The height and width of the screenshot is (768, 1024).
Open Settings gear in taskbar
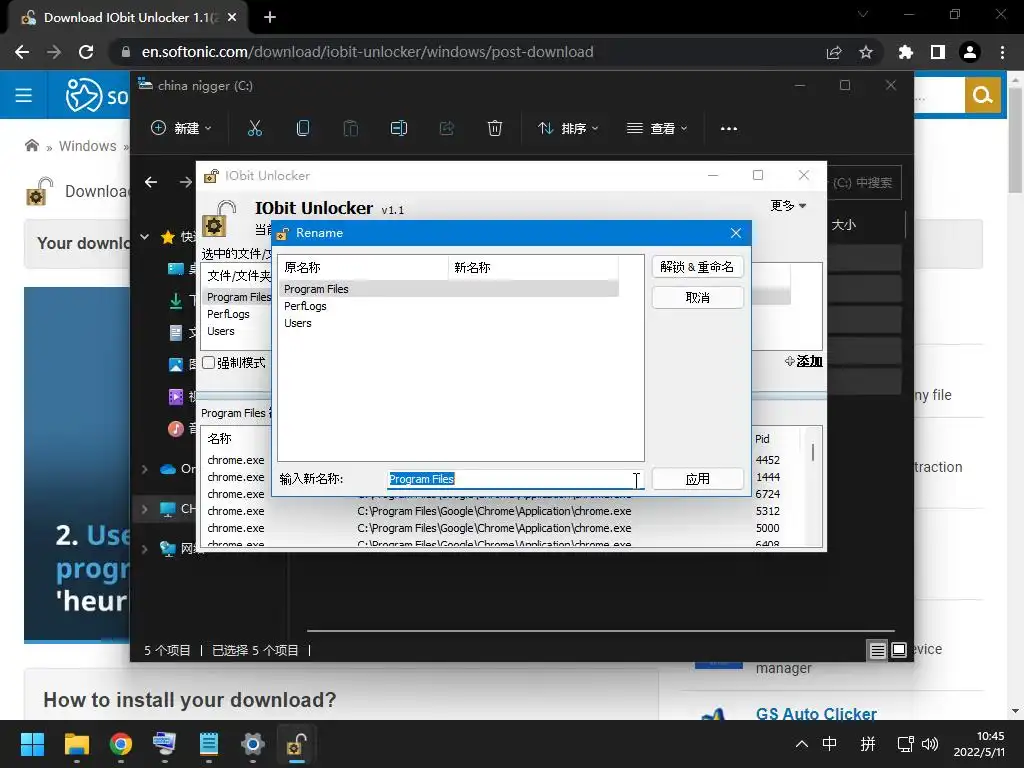click(253, 744)
